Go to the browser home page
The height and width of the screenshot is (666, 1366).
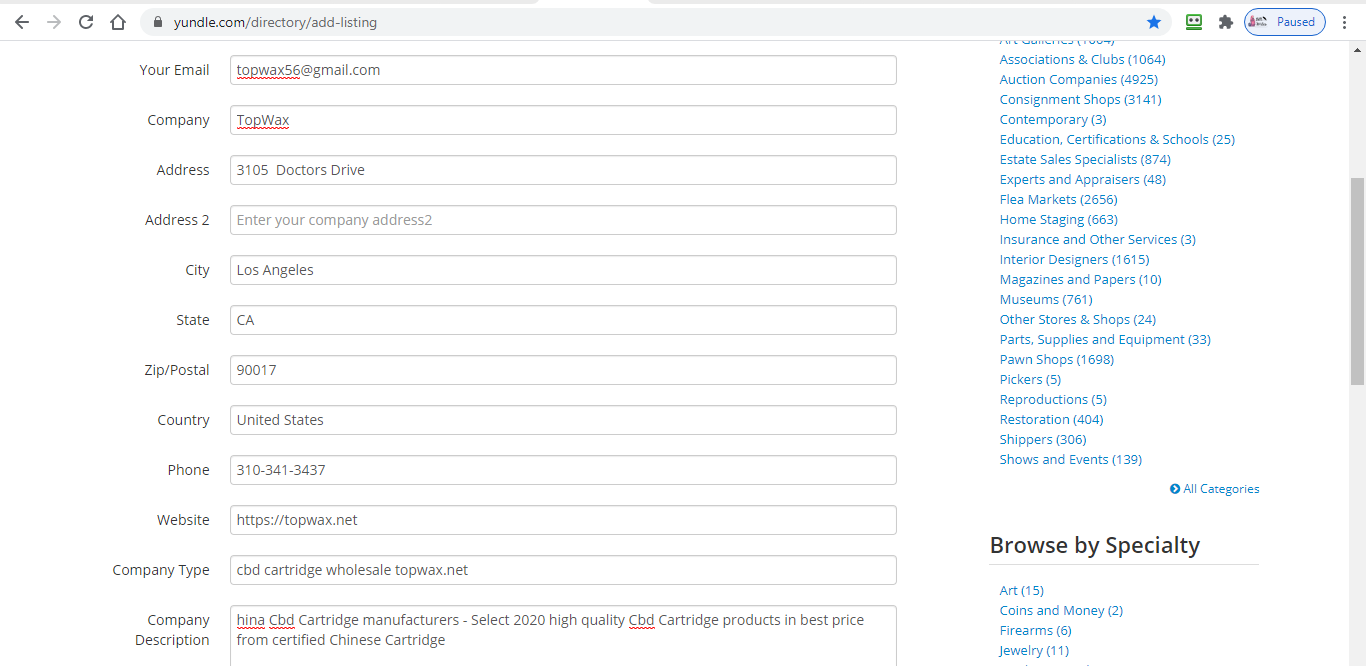(x=118, y=22)
